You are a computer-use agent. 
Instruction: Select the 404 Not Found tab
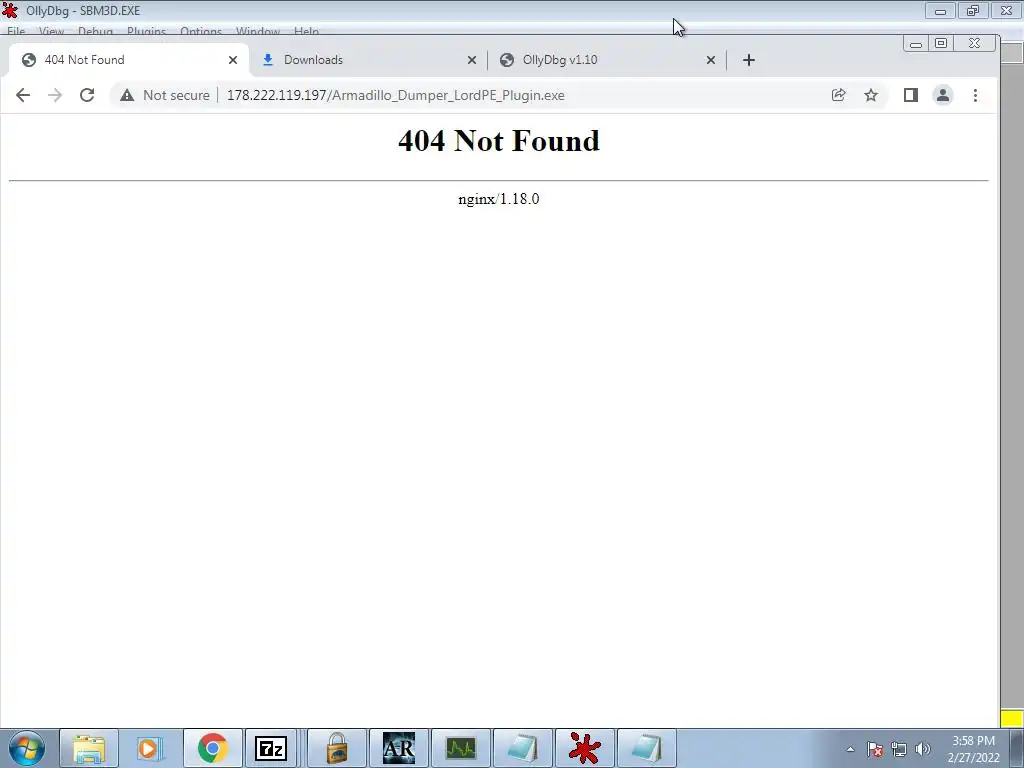click(x=129, y=60)
